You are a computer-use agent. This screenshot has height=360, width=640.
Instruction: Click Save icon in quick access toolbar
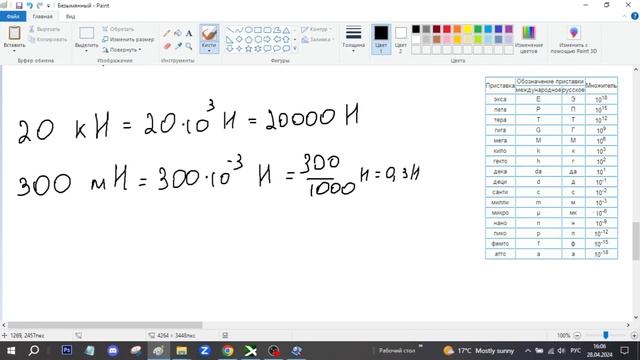(x=19, y=5)
